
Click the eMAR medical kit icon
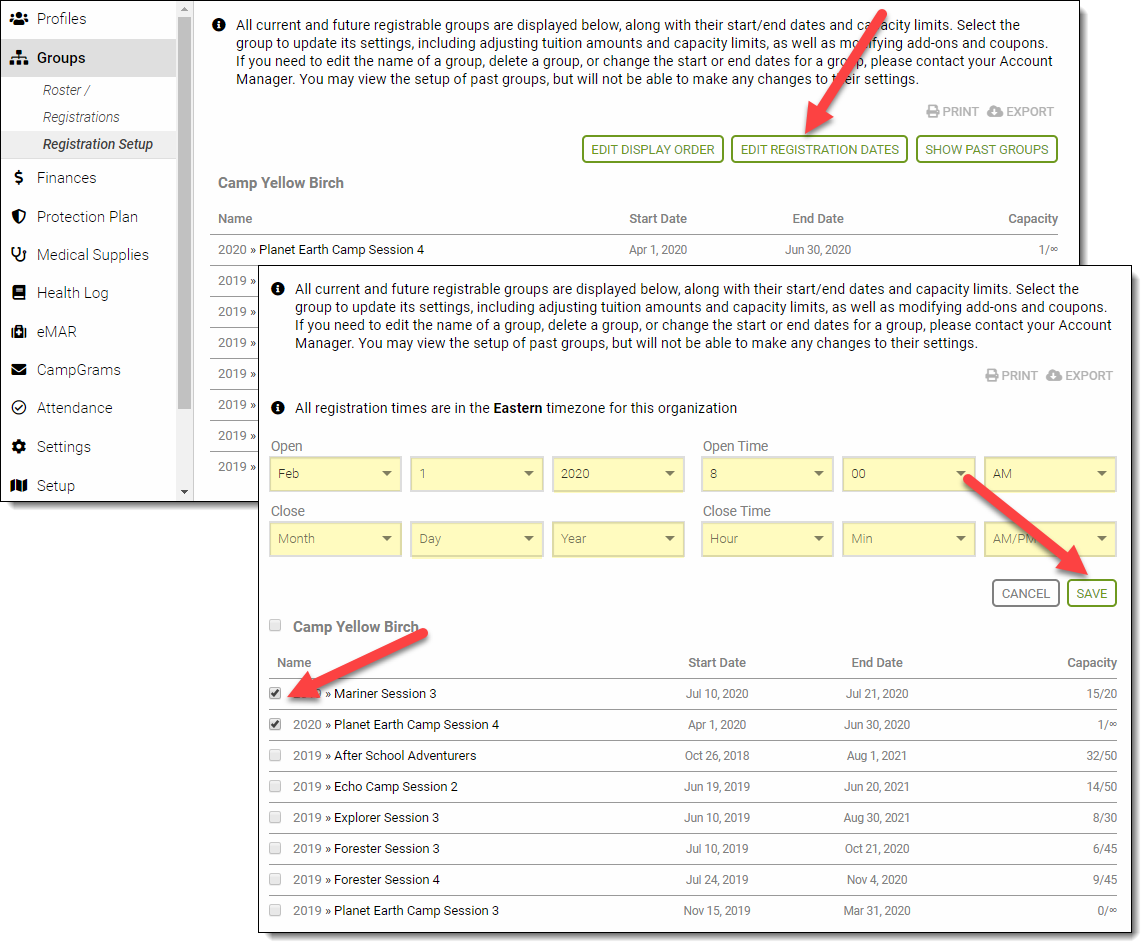click(18, 332)
